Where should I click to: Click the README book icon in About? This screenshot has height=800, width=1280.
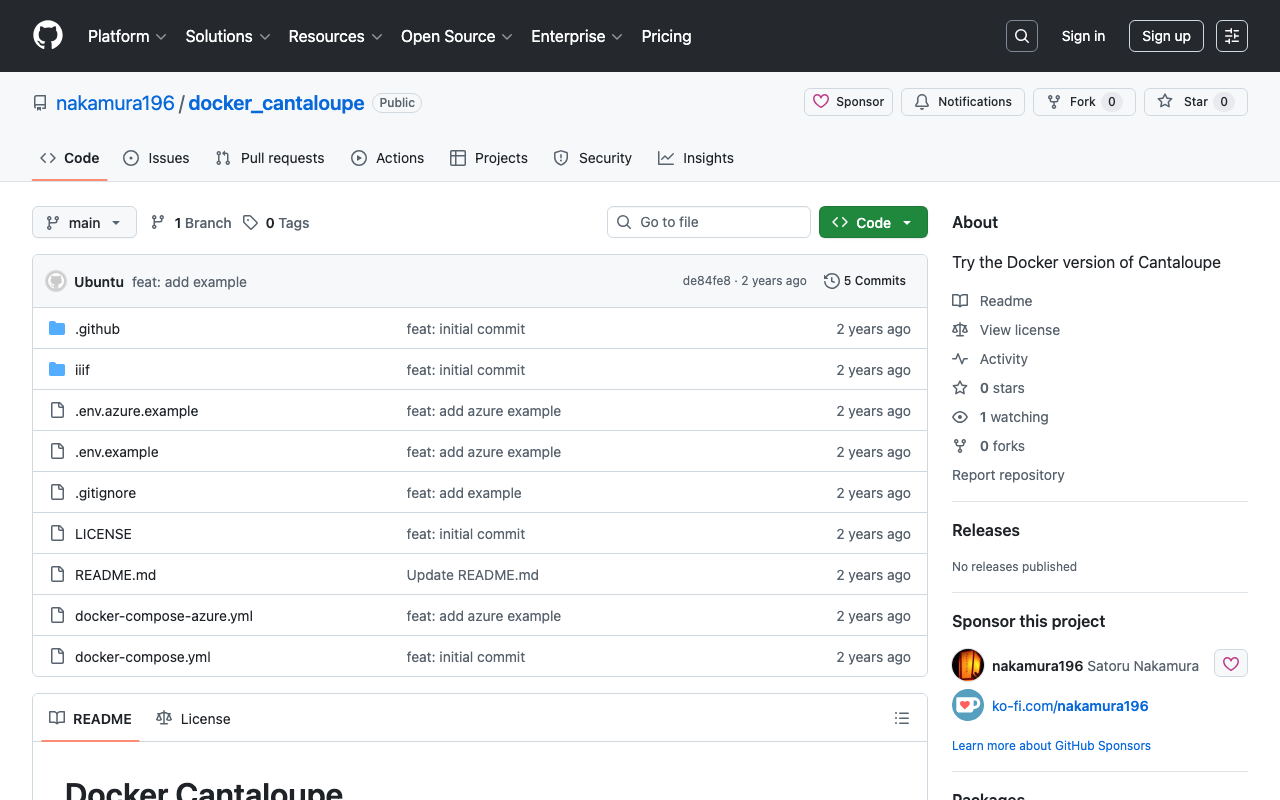tap(960, 300)
